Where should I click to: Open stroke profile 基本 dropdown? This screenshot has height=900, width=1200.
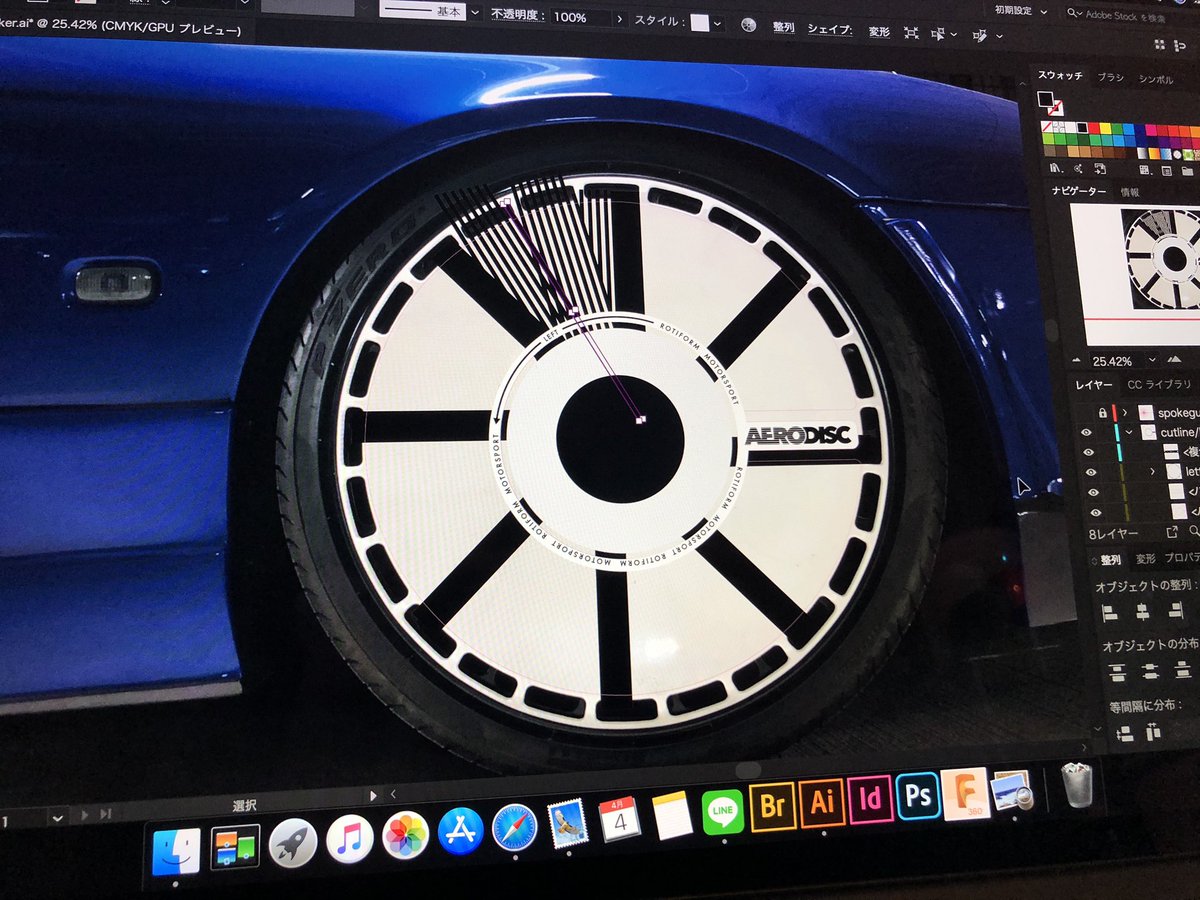point(474,12)
